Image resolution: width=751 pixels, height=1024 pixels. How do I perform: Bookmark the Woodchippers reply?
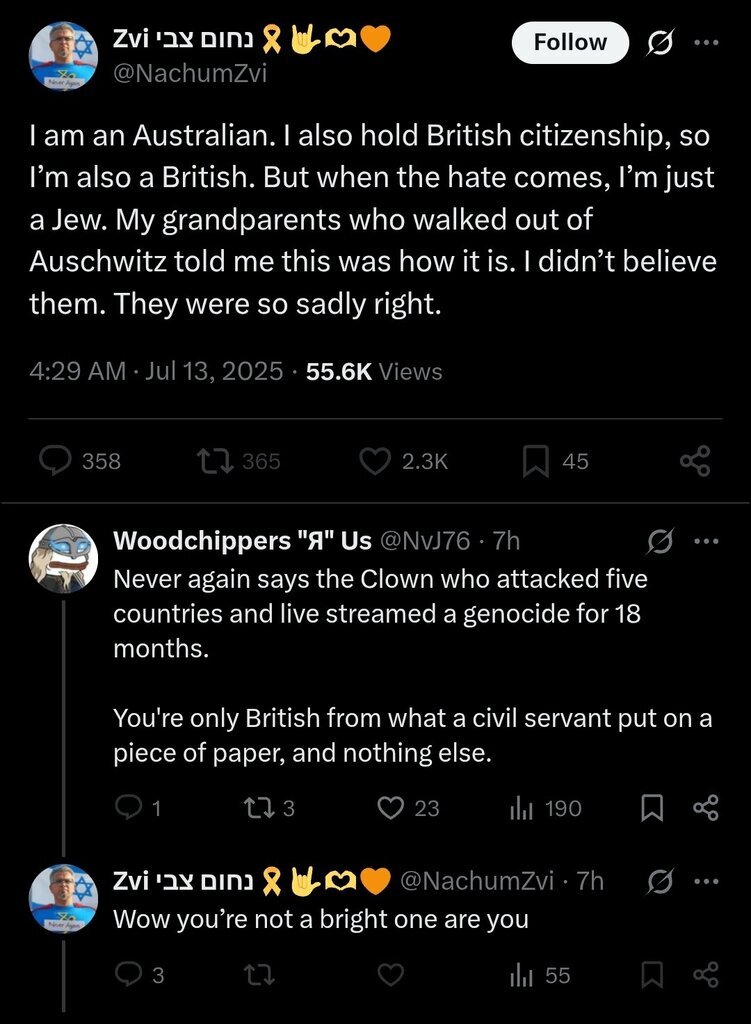pos(652,808)
